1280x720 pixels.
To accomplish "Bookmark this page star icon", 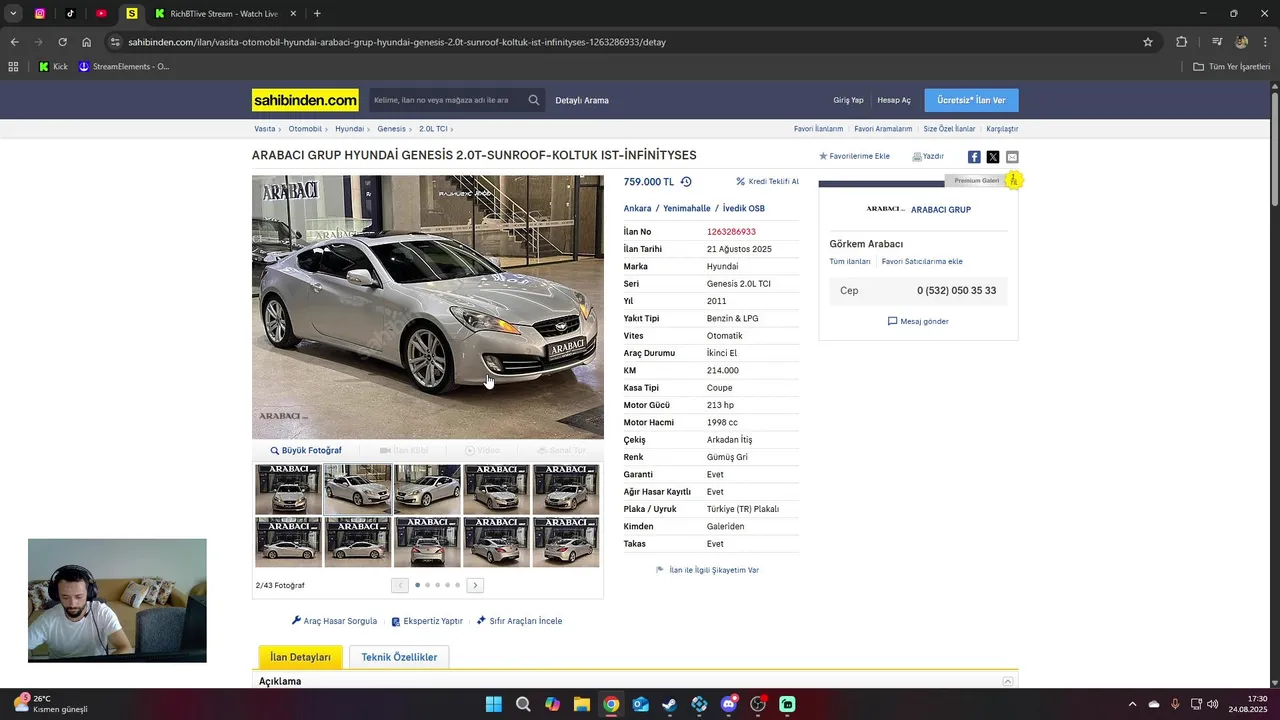I will point(1148,42).
